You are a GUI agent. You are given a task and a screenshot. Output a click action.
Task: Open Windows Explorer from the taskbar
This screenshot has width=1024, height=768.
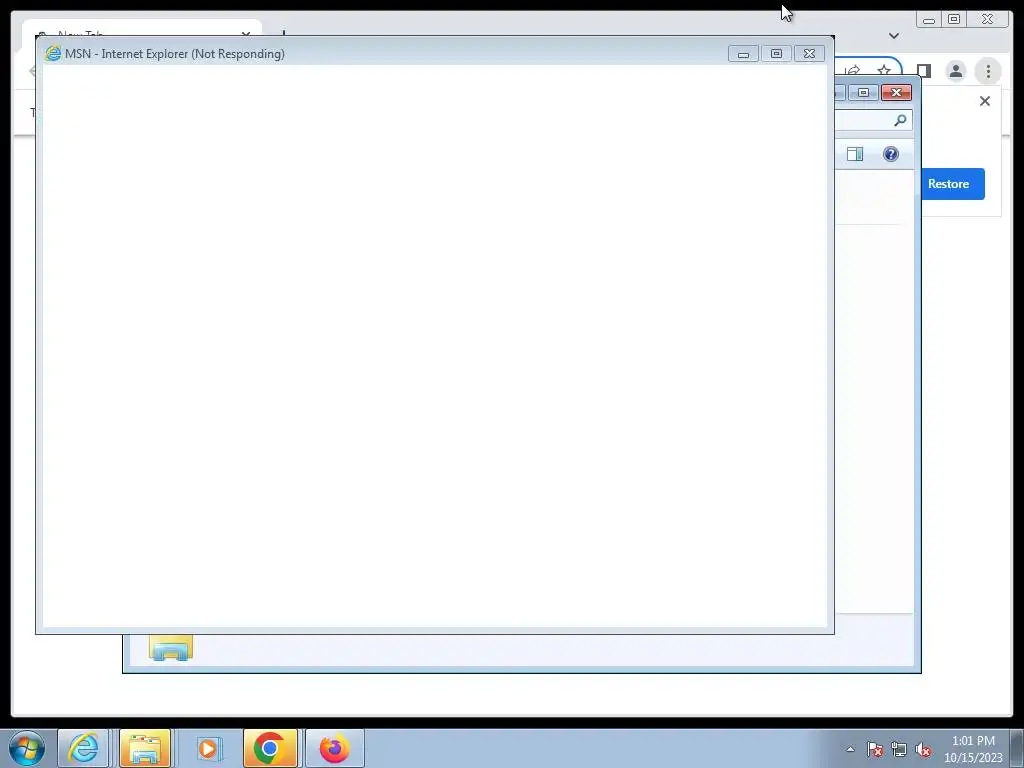(145, 748)
